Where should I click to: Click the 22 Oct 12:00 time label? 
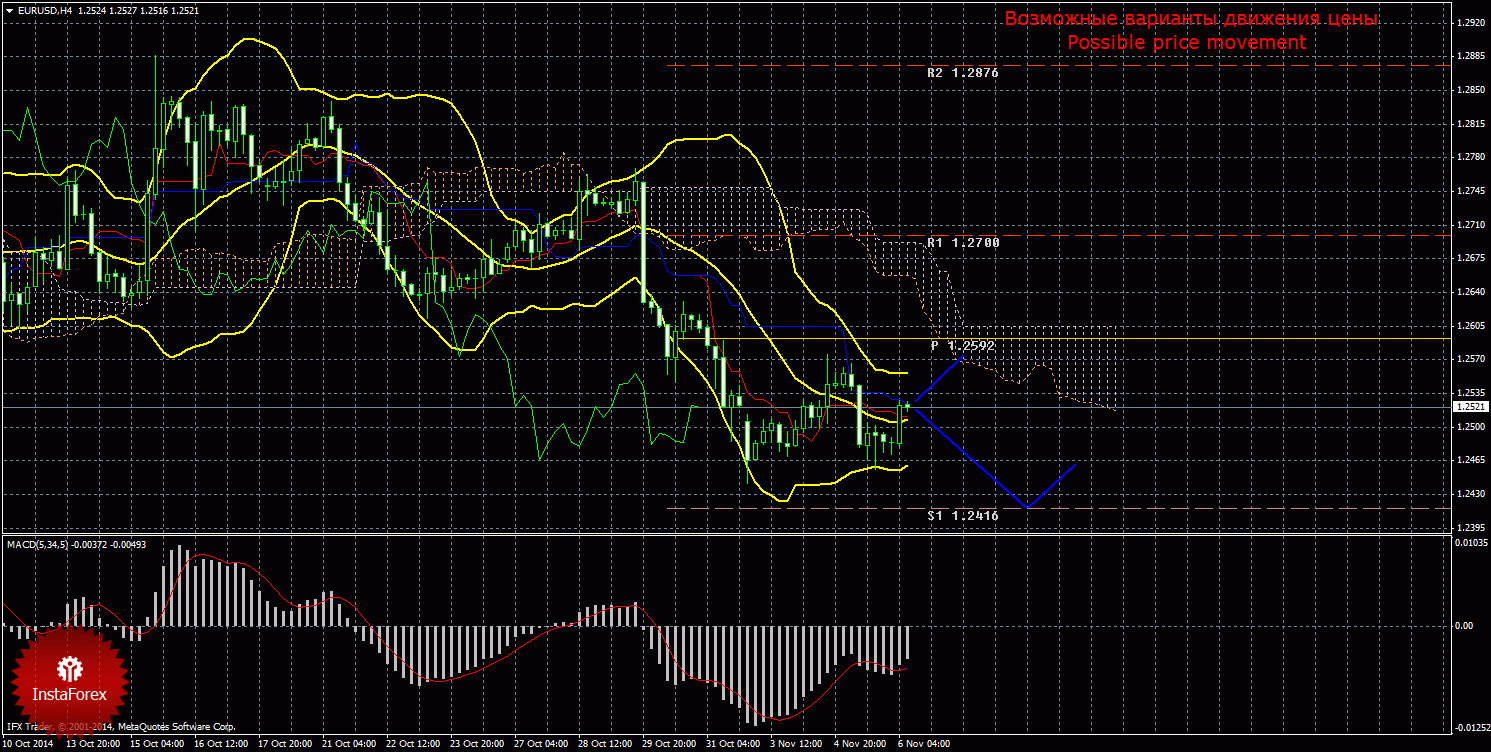coord(411,744)
